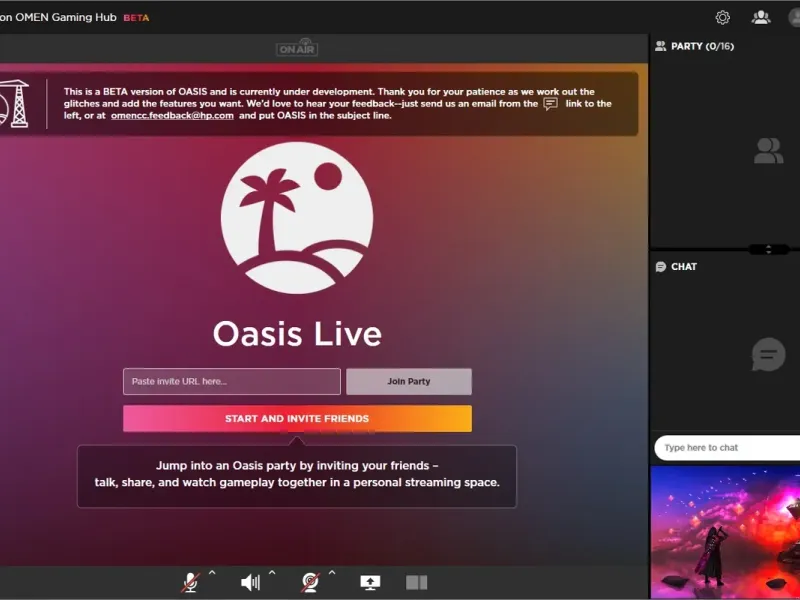Click the party/chat panel resize handle

tap(768, 249)
